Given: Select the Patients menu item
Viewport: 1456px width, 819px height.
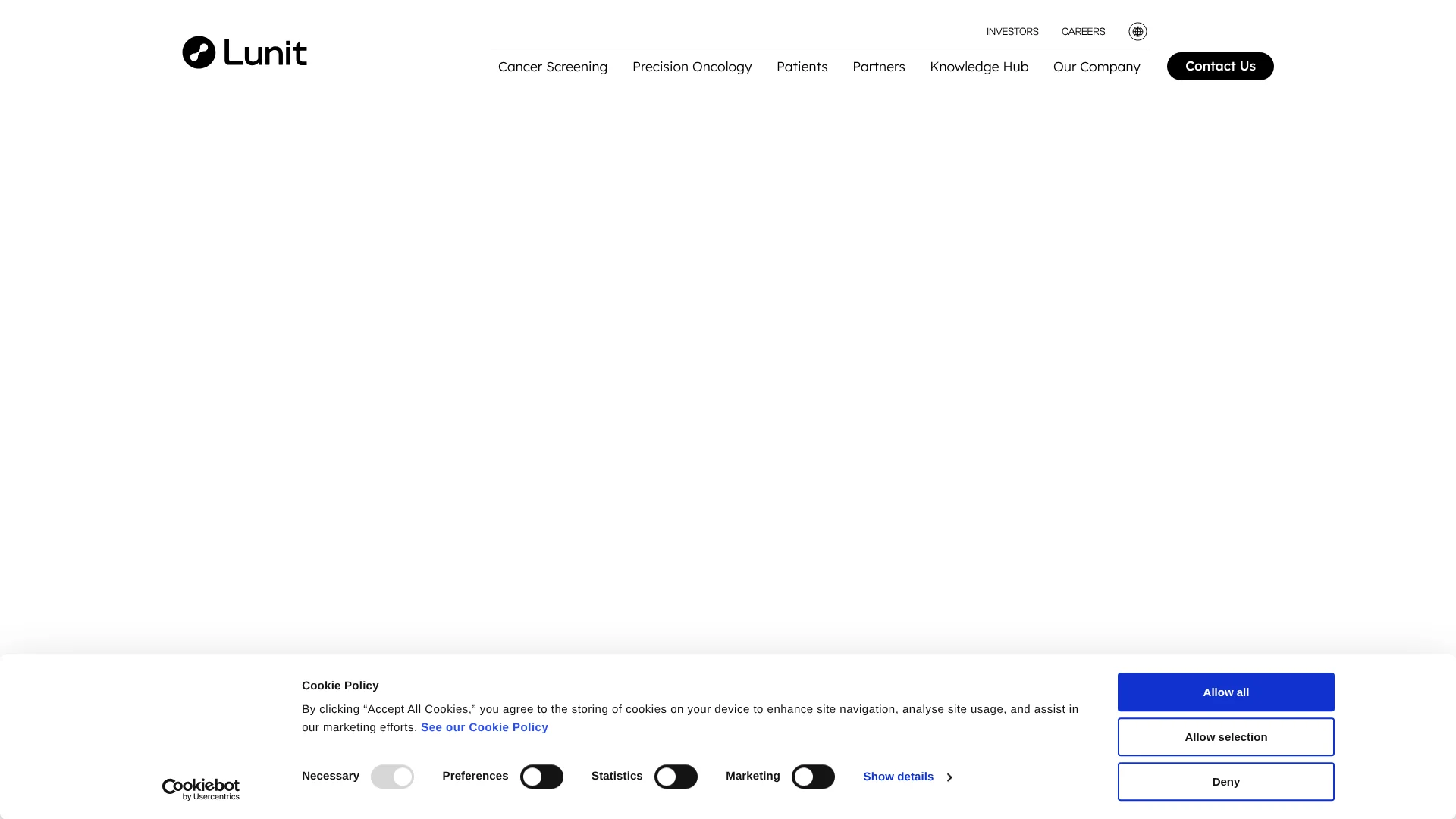Looking at the screenshot, I should 802,67.
